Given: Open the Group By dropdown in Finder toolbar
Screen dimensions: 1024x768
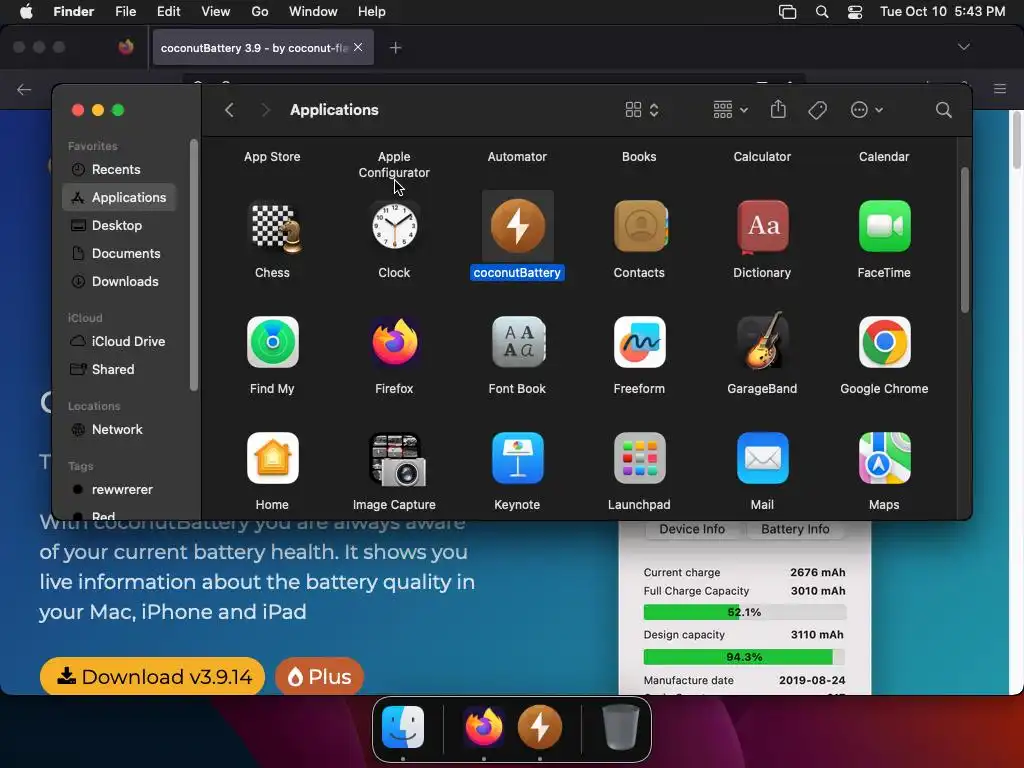Looking at the screenshot, I should (x=730, y=110).
